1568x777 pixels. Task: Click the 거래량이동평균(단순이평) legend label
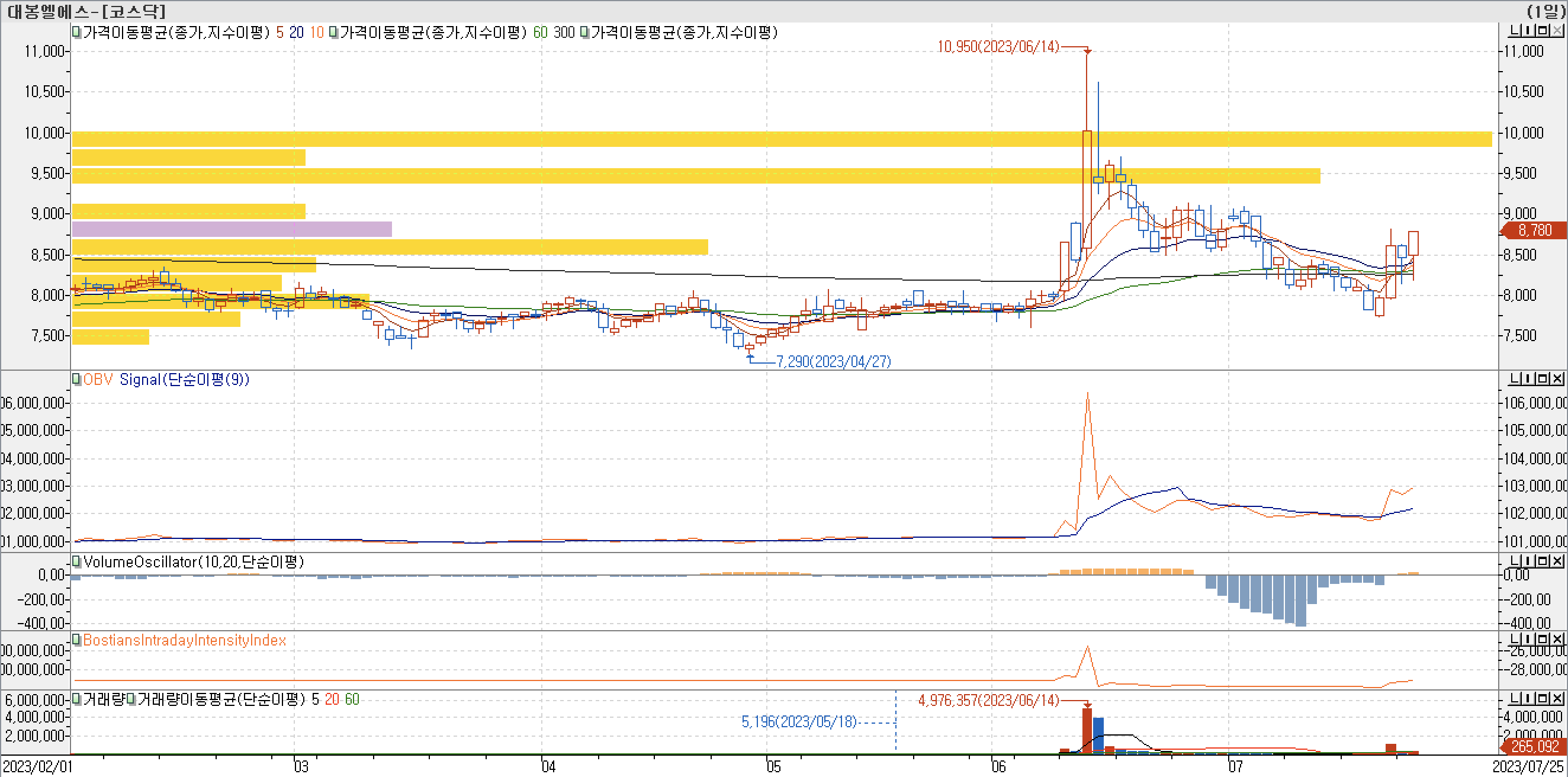220,699
